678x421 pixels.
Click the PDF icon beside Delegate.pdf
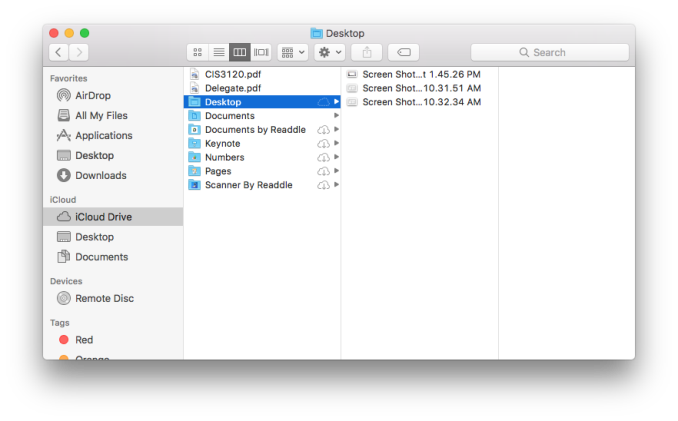click(x=195, y=88)
